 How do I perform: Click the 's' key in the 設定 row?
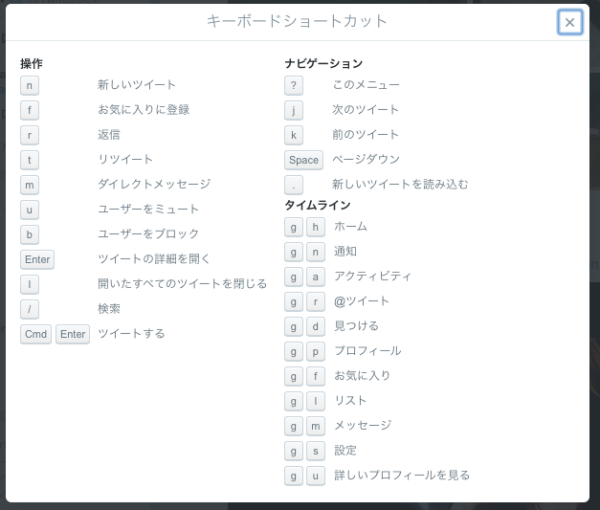[316, 451]
